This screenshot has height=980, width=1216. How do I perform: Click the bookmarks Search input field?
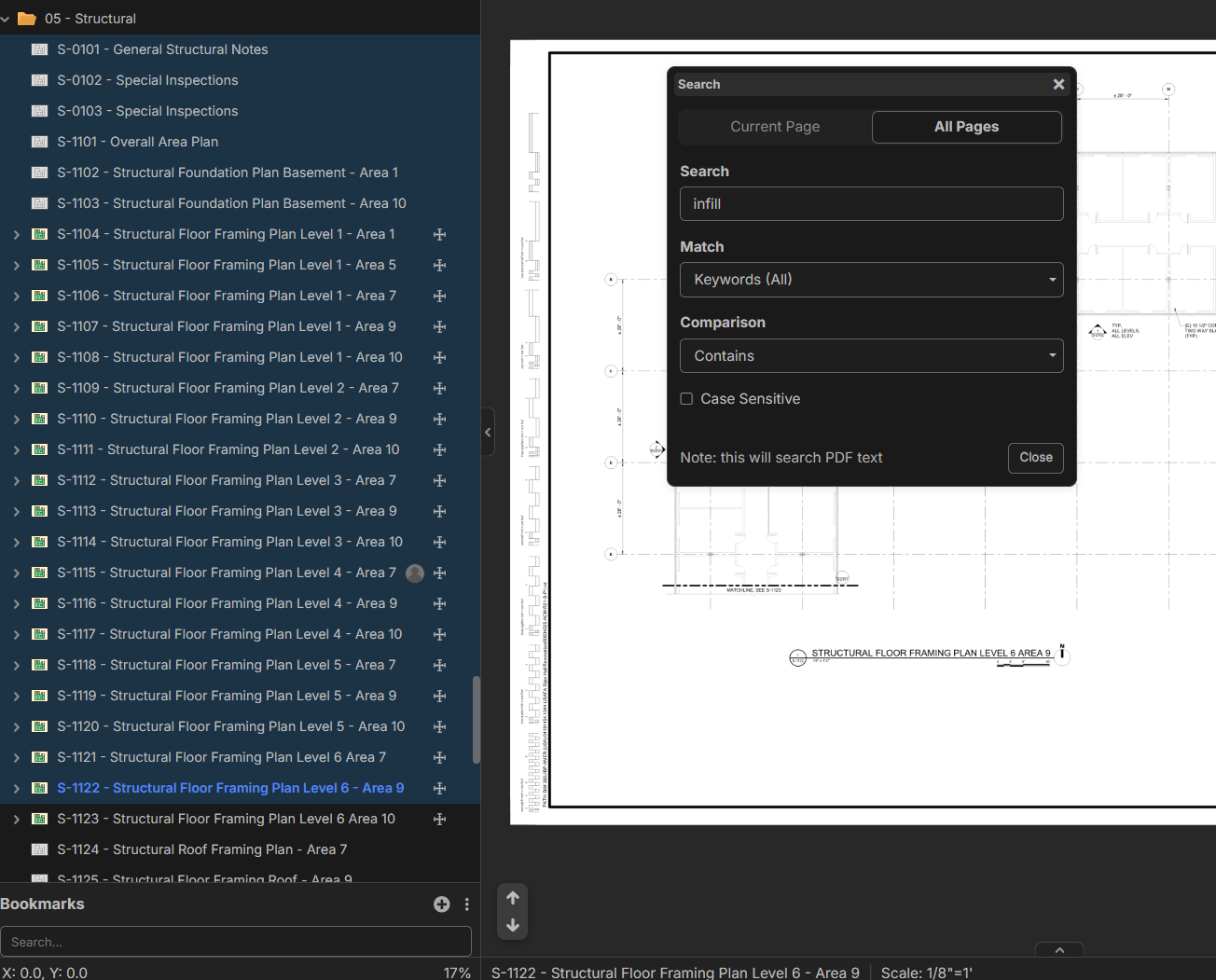pos(235,942)
